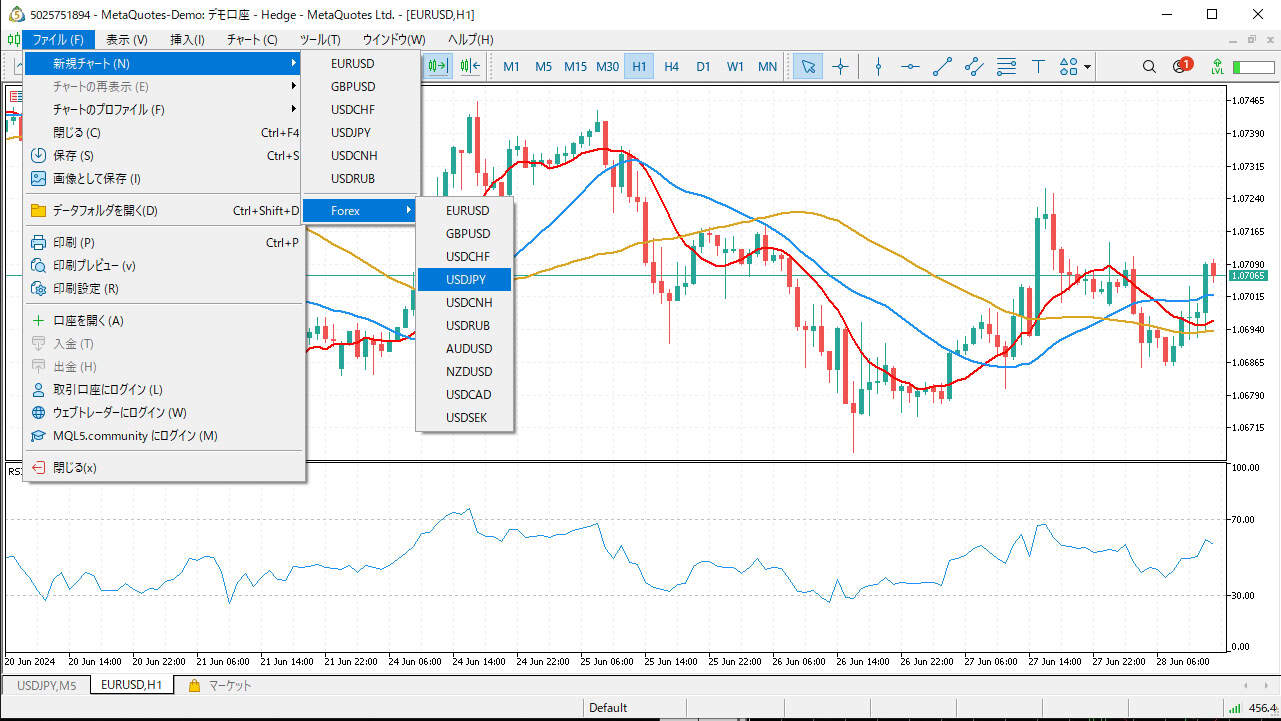
Task: Choose MQL5.community にログイン menu item
Action: [163, 435]
